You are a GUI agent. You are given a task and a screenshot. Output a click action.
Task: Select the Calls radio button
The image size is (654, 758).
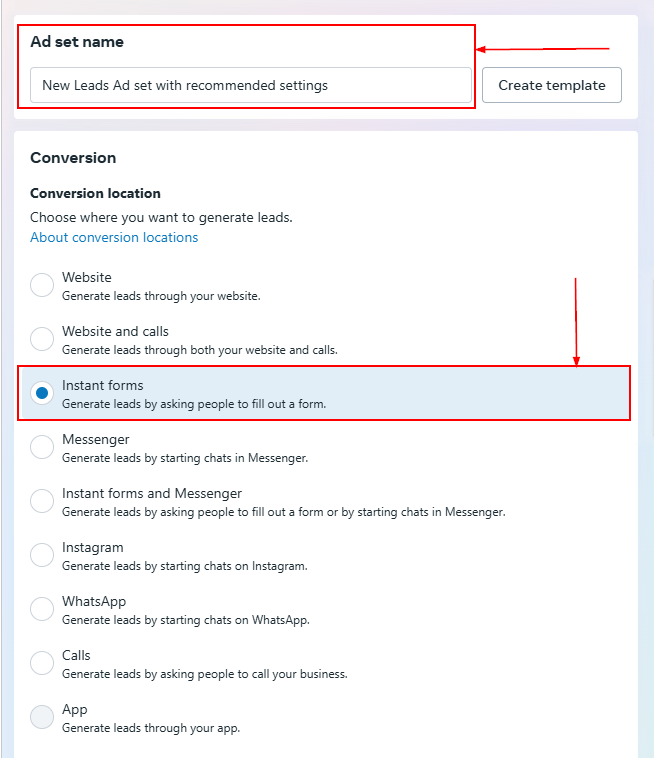[42, 663]
